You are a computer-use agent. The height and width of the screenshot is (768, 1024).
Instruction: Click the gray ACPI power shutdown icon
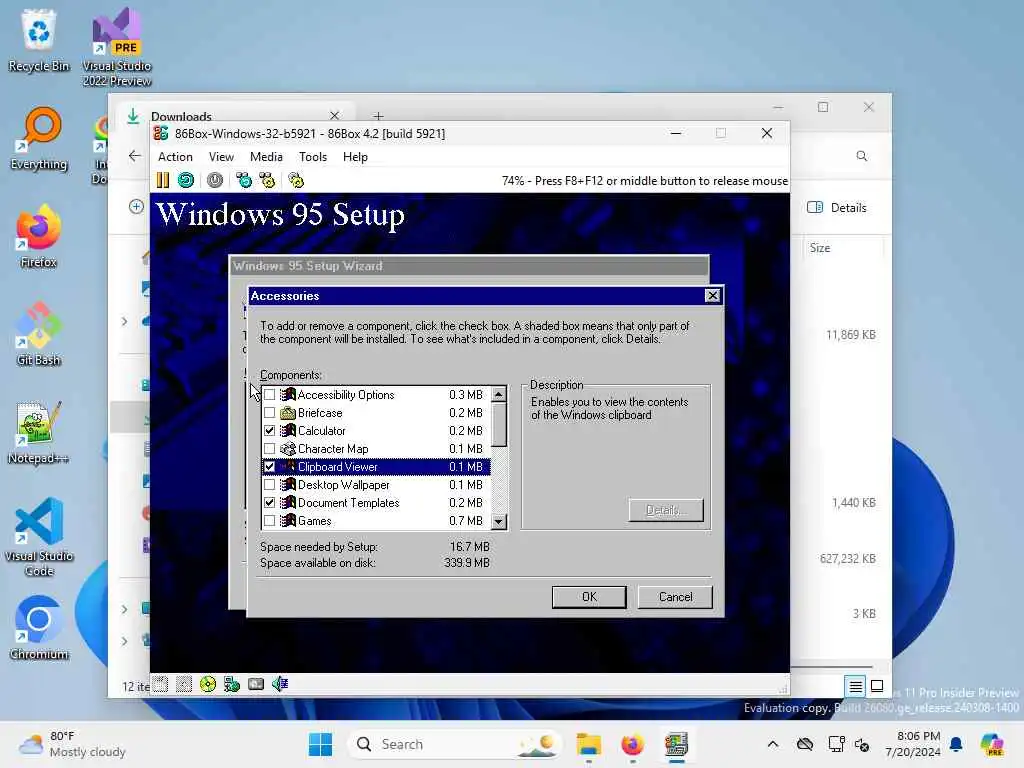pyautogui.click(x=215, y=180)
